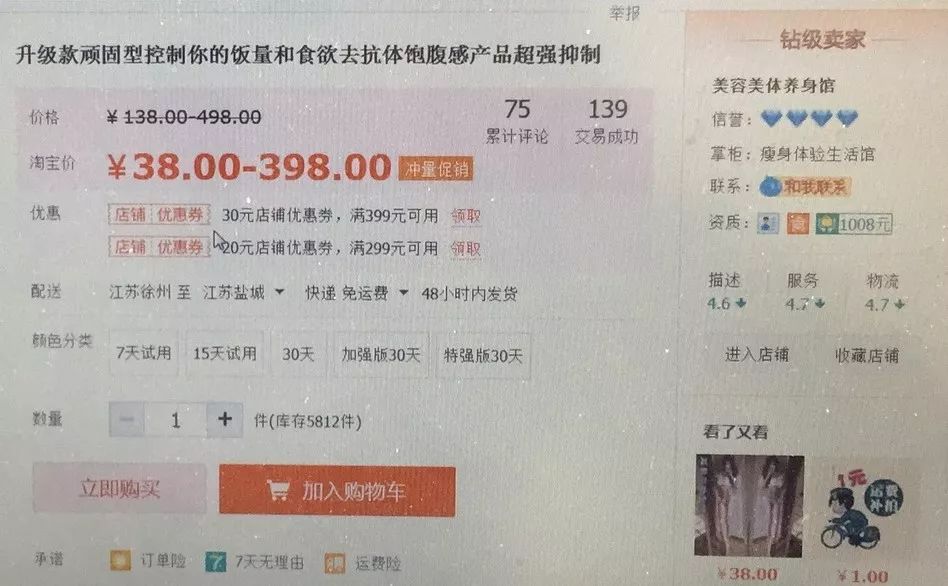
Task: Click the 立即购买 buy now button
Action: tap(120, 487)
